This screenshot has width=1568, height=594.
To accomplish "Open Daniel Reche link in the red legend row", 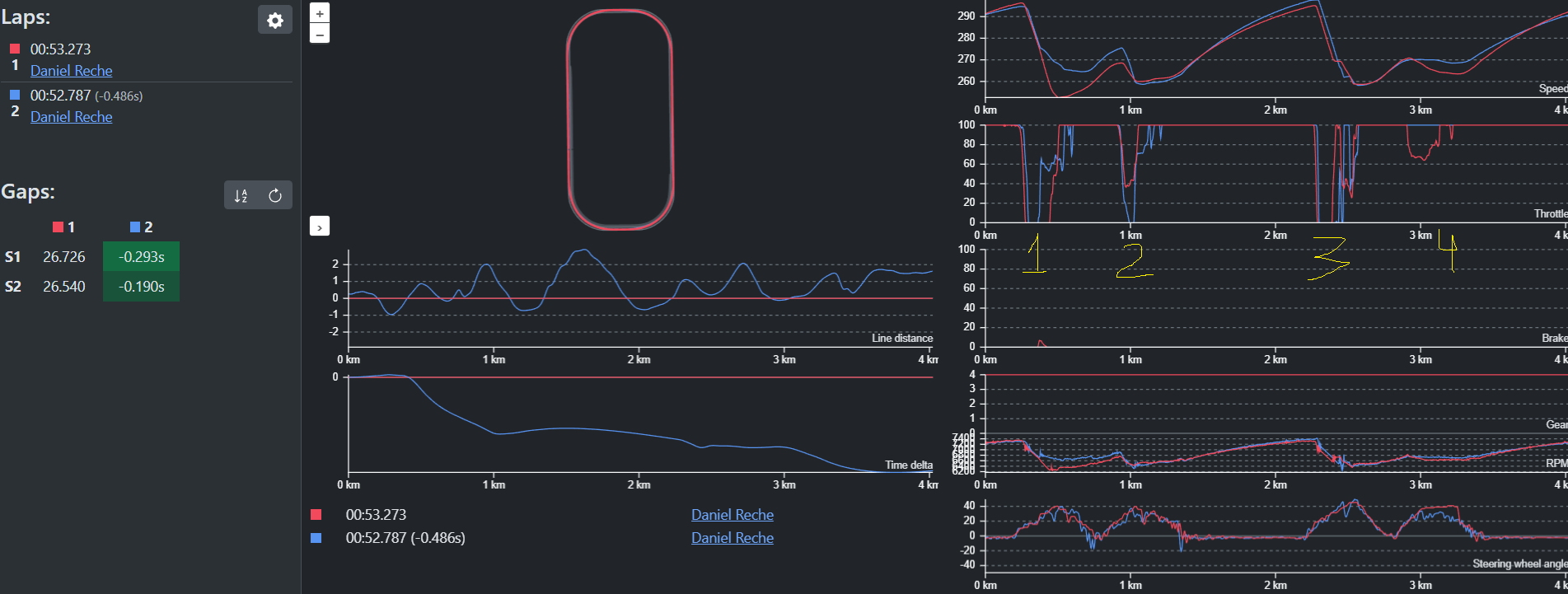I will coord(732,515).
